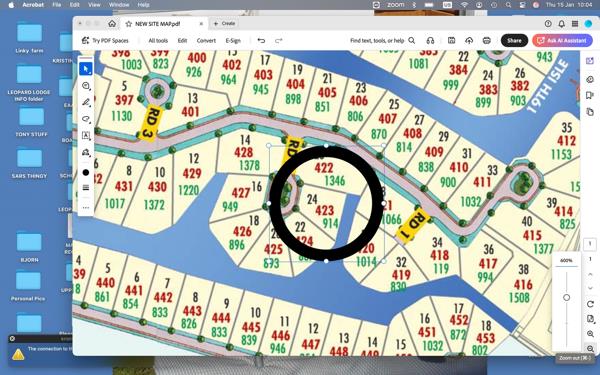Go to next page chevron
The height and width of the screenshot is (375, 600).
point(590,287)
